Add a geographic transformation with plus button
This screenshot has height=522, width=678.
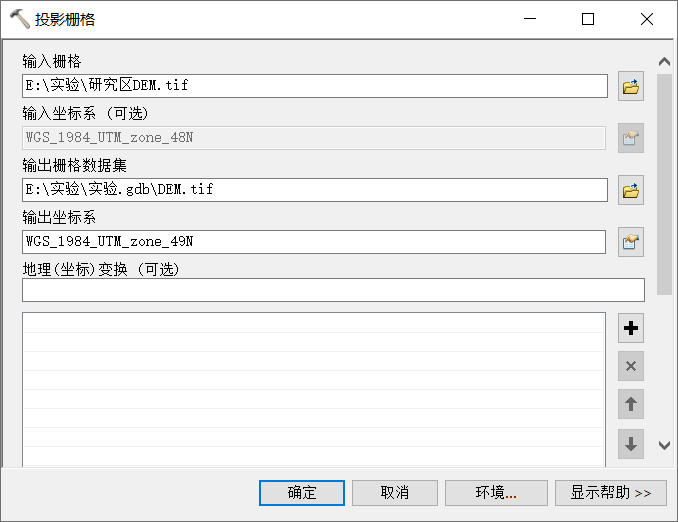point(630,328)
